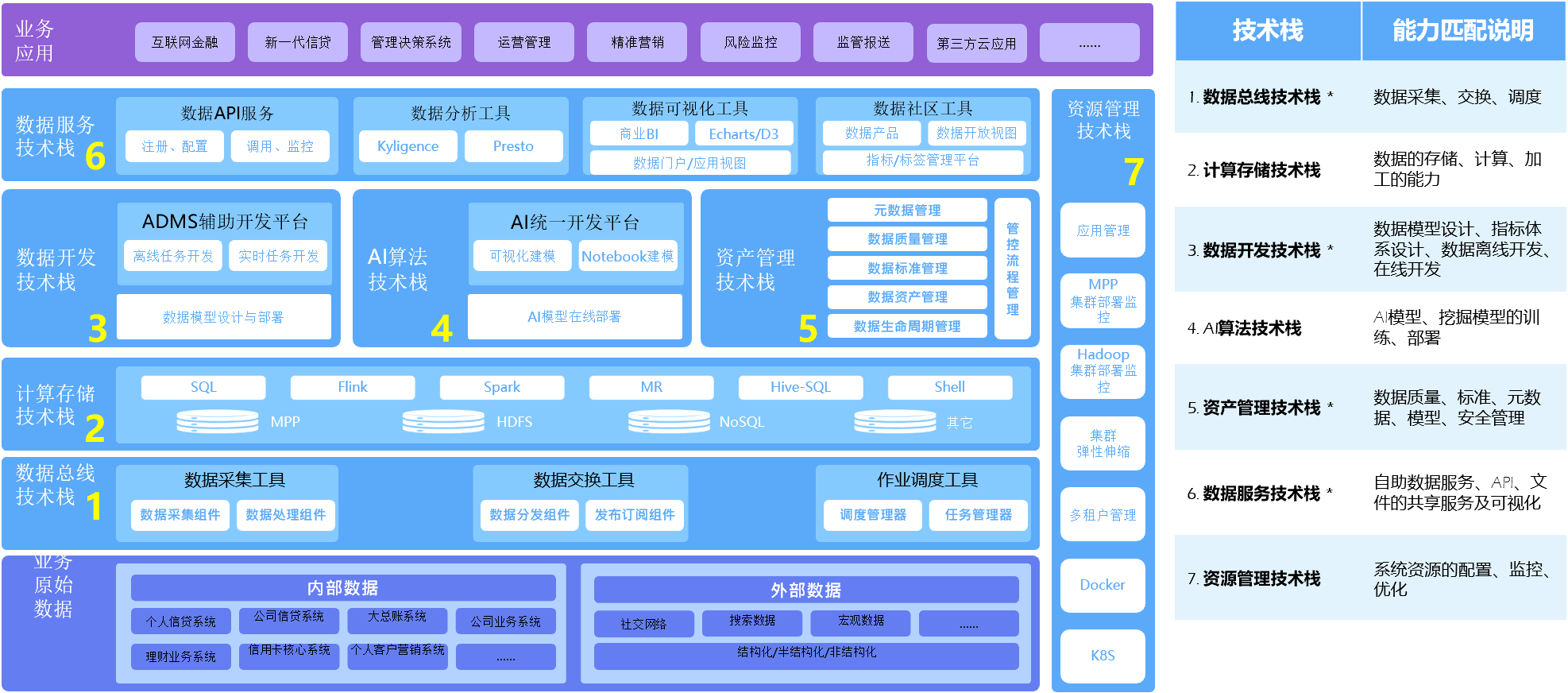Screen dimensions: 1568x693
Task: Click the 外部数据 header bar
Action: coord(806,590)
